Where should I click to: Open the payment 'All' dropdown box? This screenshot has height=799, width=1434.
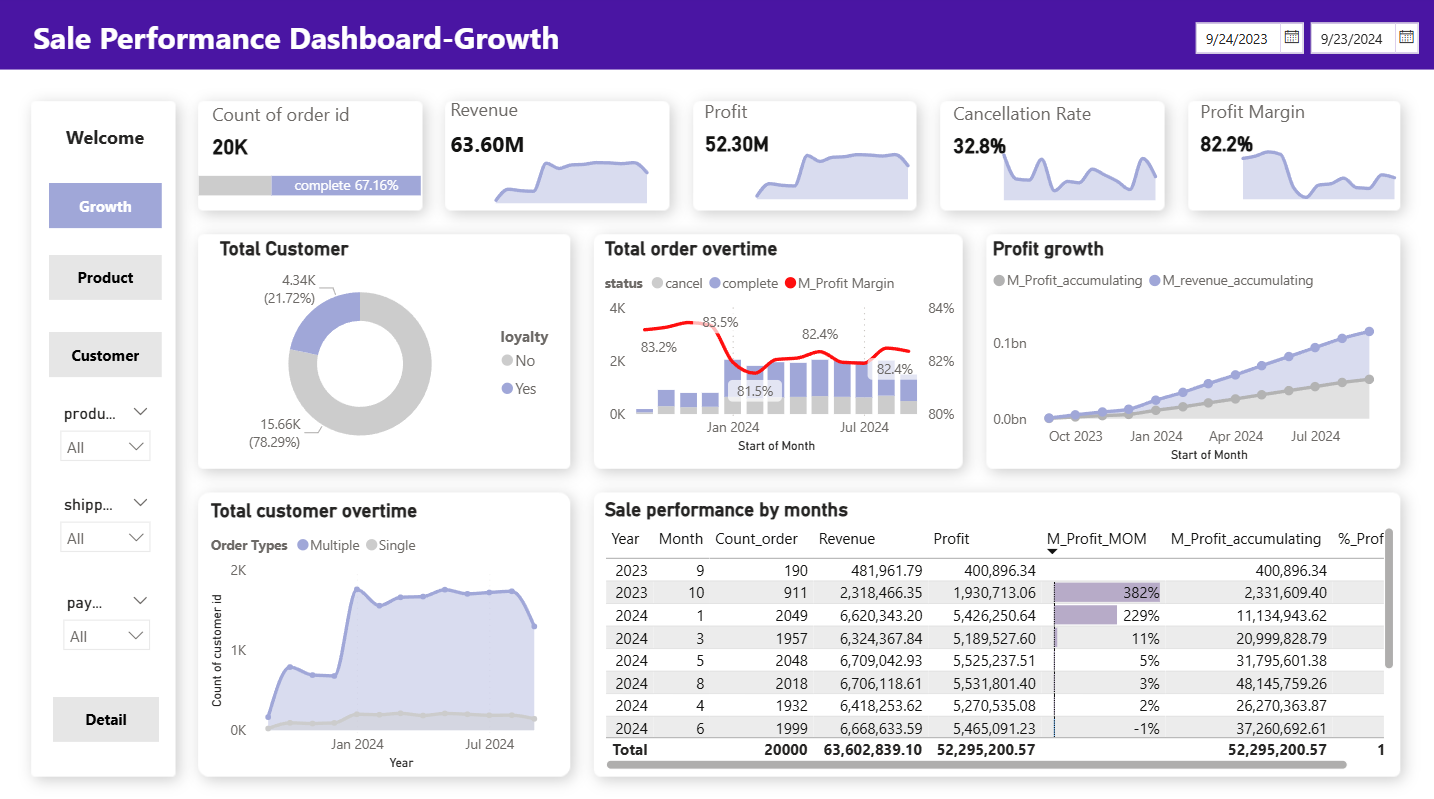pos(105,636)
